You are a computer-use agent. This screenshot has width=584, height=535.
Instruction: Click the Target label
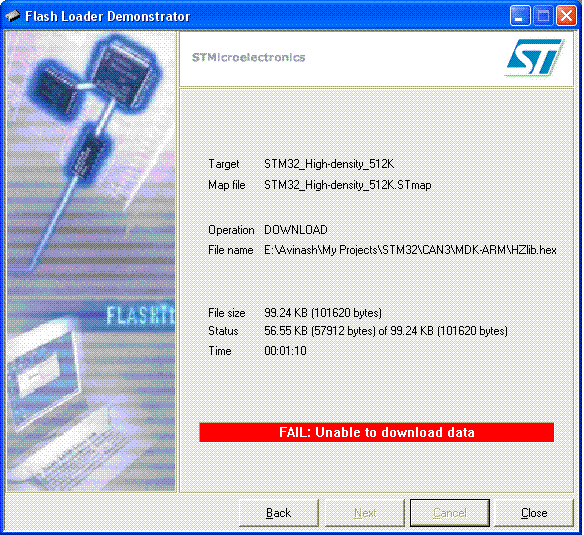click(x=223, y=164)
